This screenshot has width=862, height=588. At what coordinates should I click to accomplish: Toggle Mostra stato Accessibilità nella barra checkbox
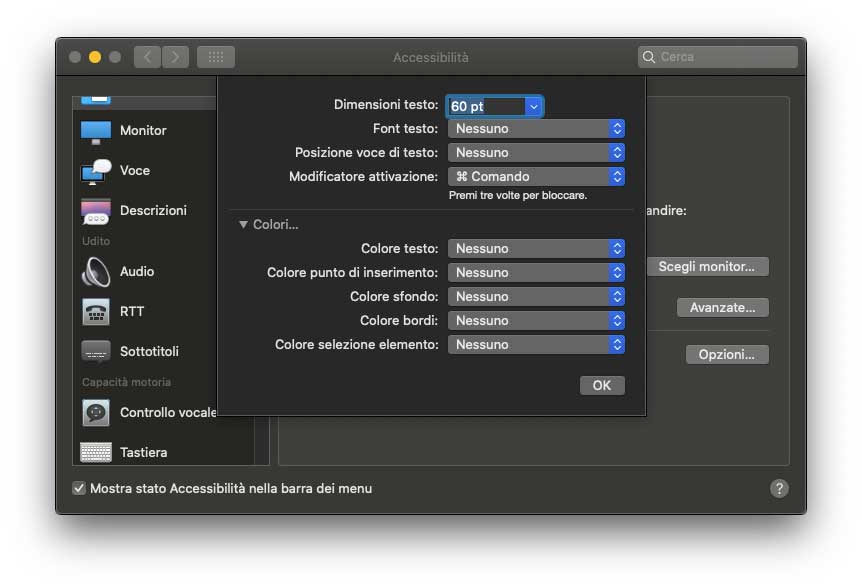79,488
